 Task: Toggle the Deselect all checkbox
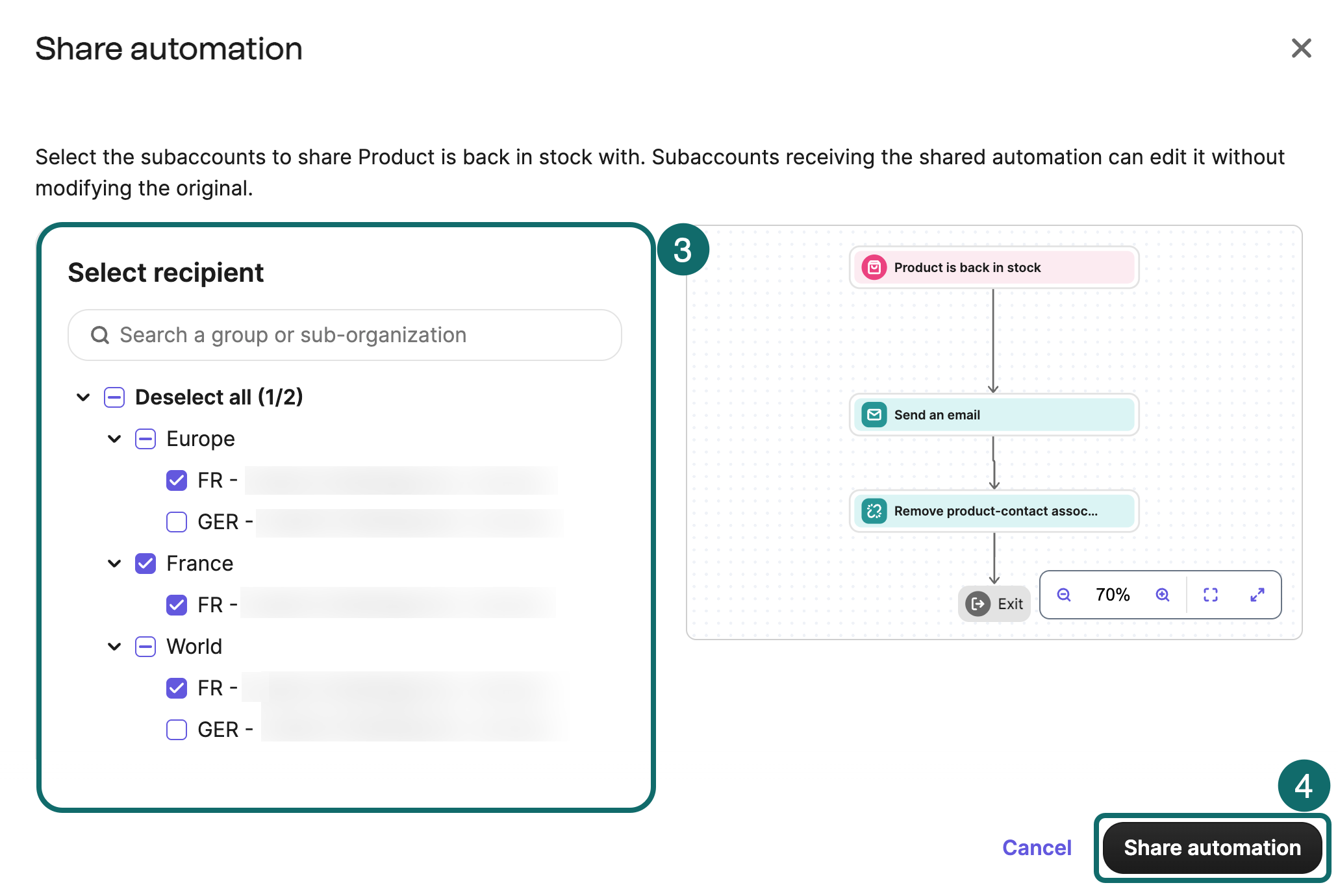pos(114,397)
